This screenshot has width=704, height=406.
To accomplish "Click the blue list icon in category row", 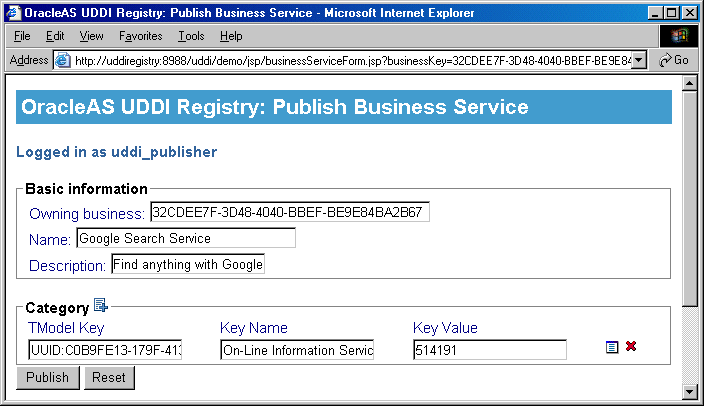I will click(612, 347).
